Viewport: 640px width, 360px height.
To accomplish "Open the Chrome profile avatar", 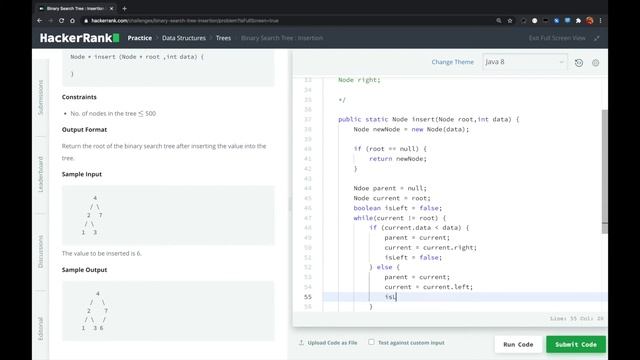I will pos(589,20).
